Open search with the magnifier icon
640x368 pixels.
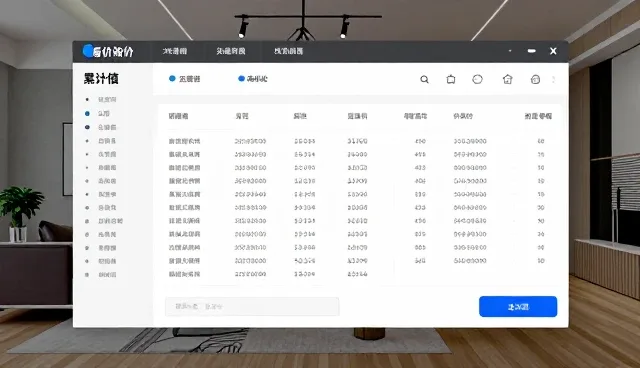point(424,79)
